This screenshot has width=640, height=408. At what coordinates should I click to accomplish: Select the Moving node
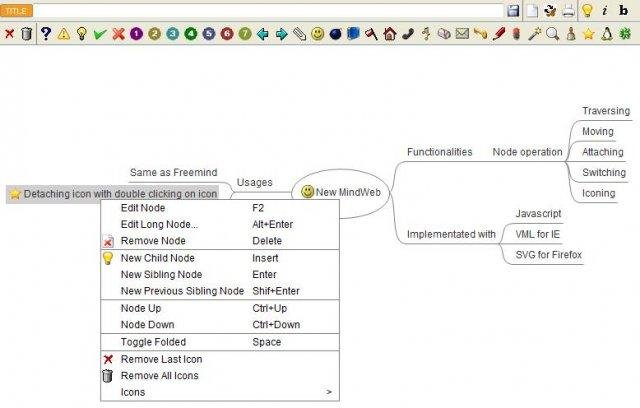click(598, 131)
